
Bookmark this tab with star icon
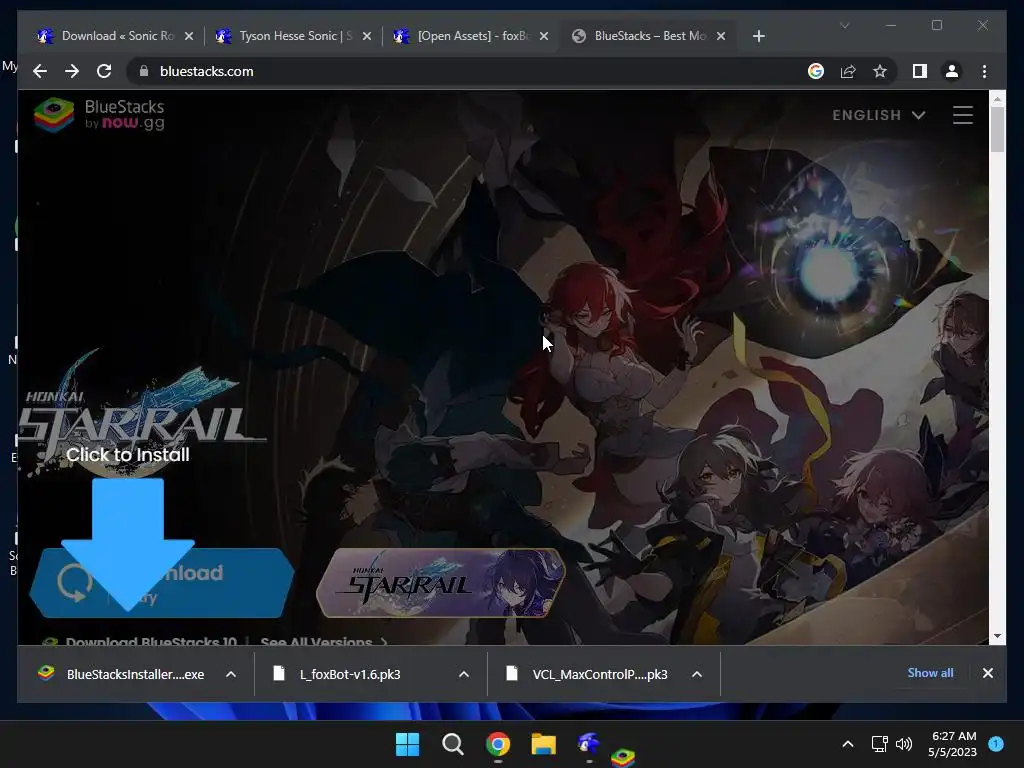coord(880,71)
